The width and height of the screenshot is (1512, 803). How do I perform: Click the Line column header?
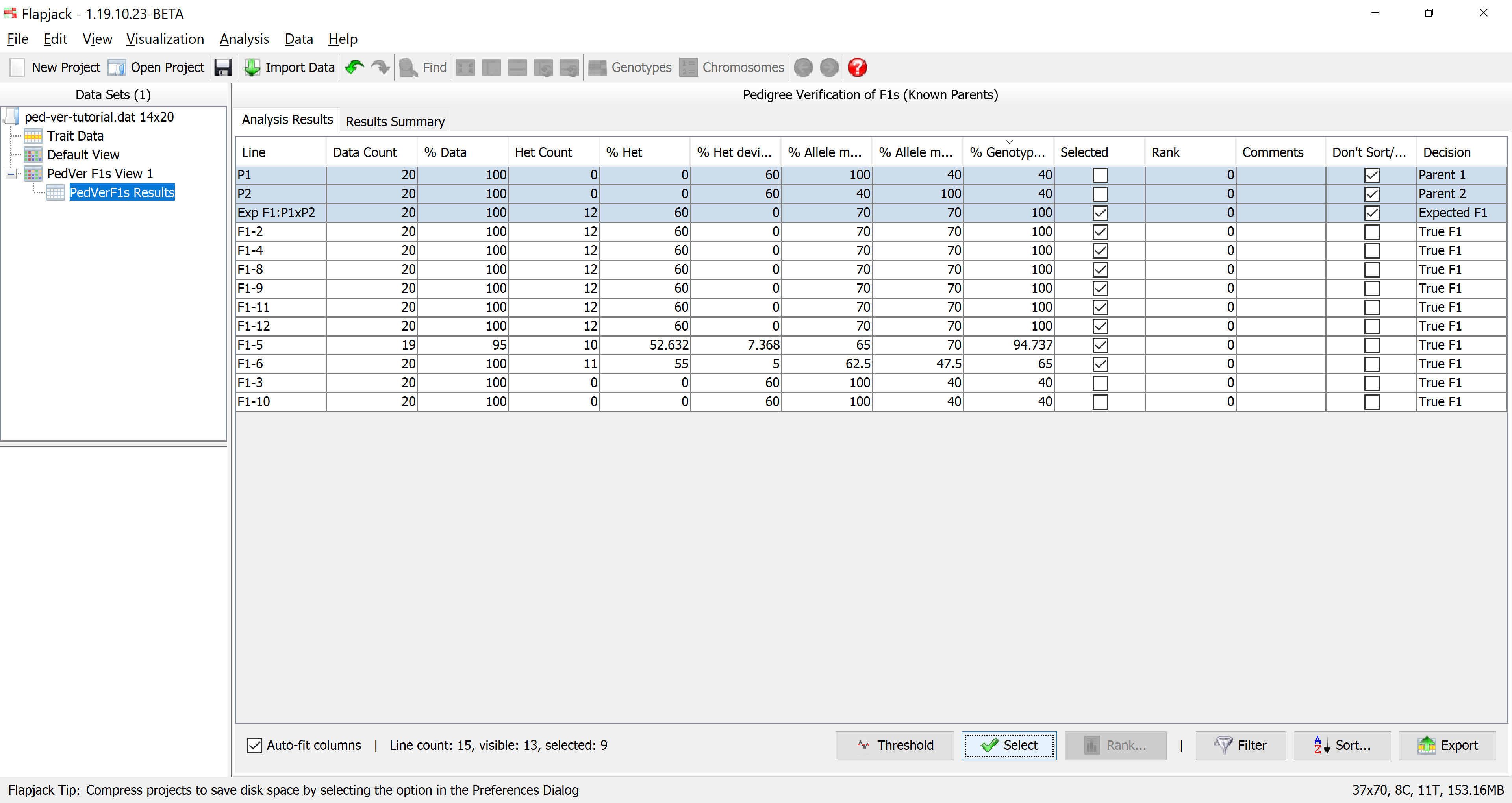click(x=281, y=152)
